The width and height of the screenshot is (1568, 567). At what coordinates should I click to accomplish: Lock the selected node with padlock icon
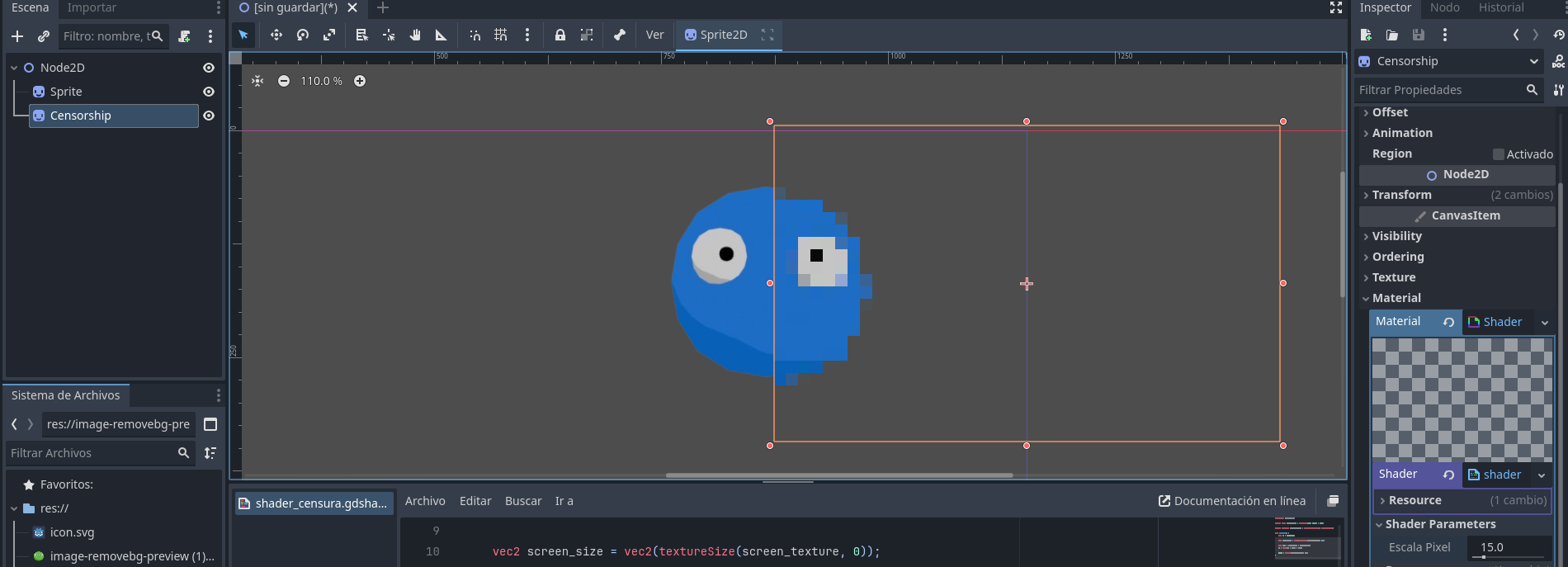(x=560, y=35)
